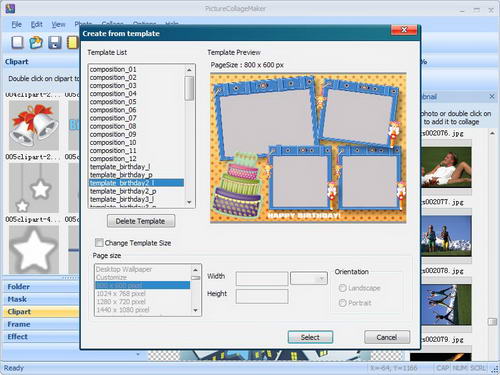Click the Save floppy disk icon
The image size is (500, 375).
click(x=55, y=43)
